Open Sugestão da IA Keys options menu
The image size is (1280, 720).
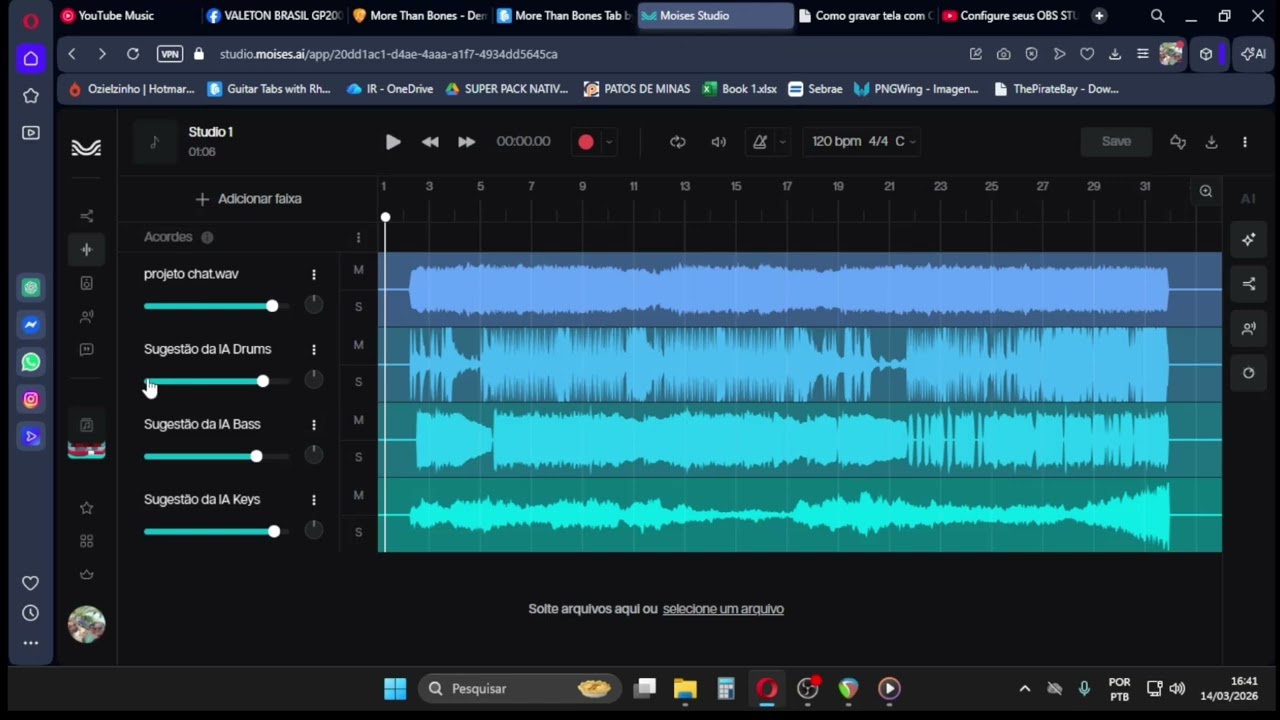(314, 499)
